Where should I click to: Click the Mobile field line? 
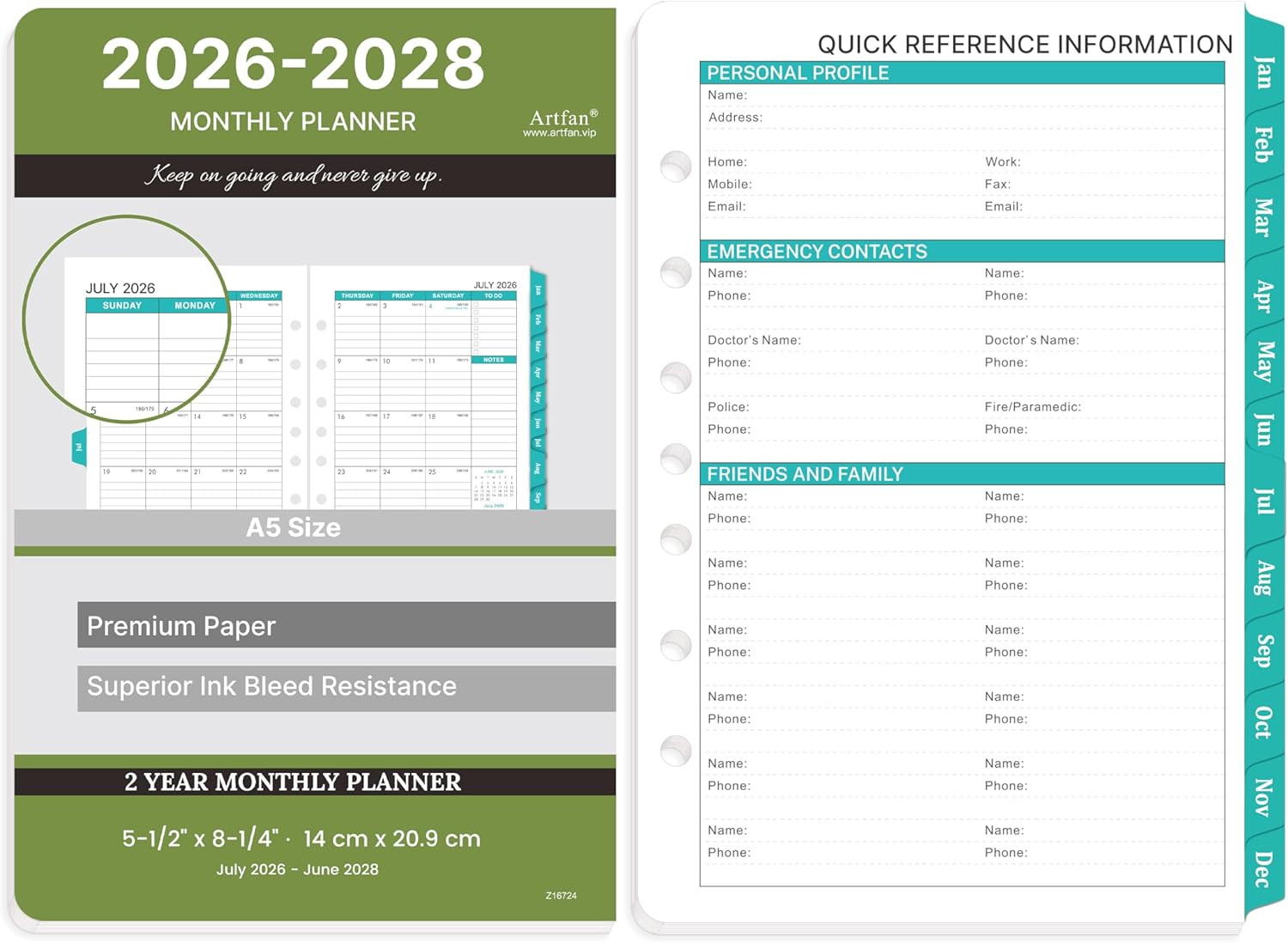[841, 185]
